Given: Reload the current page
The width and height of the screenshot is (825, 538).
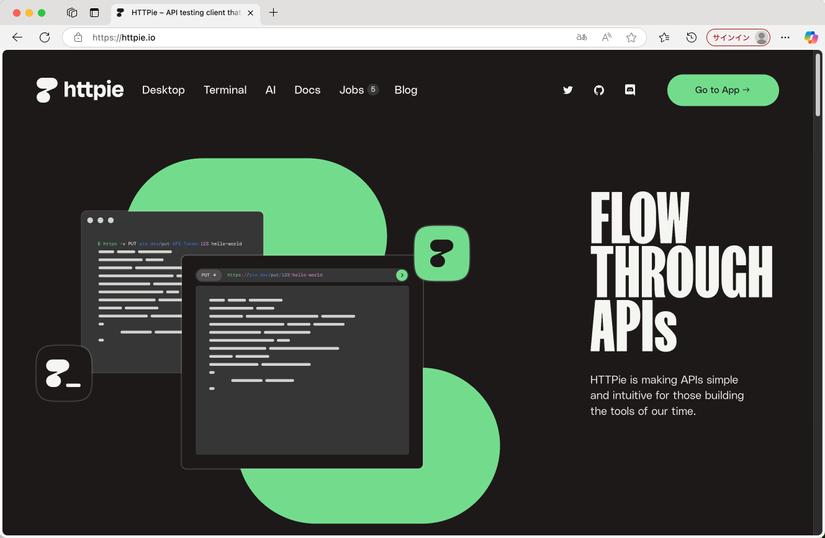Looking at the screenshot, I should tap(45, 37).
